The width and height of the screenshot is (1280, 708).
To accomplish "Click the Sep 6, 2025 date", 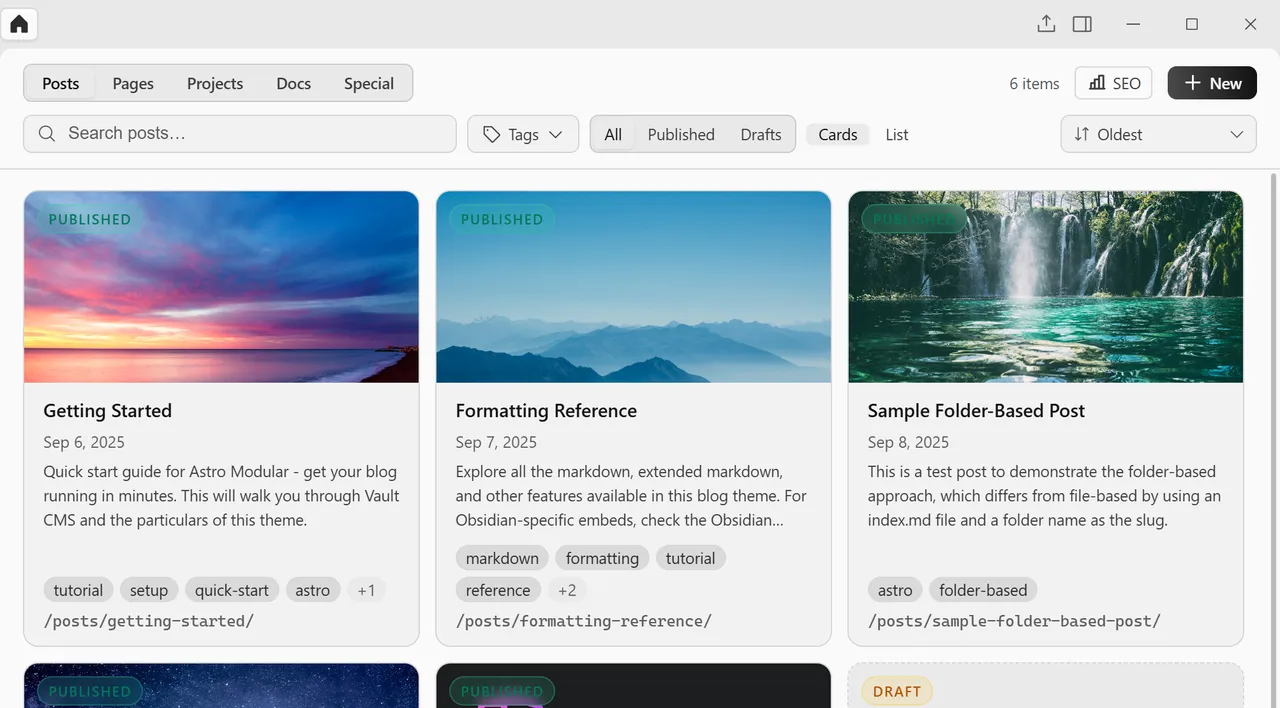I will pos(84,442).
